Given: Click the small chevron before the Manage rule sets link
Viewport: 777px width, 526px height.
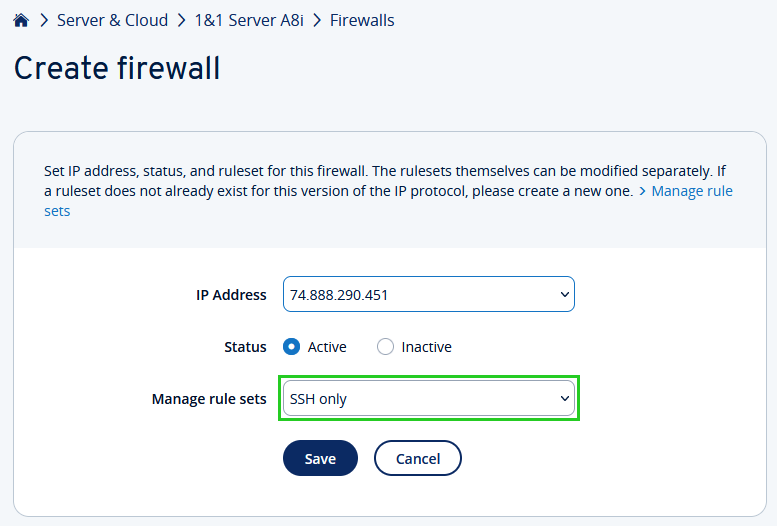Looking at the screenshot, I should pos(642,191).
